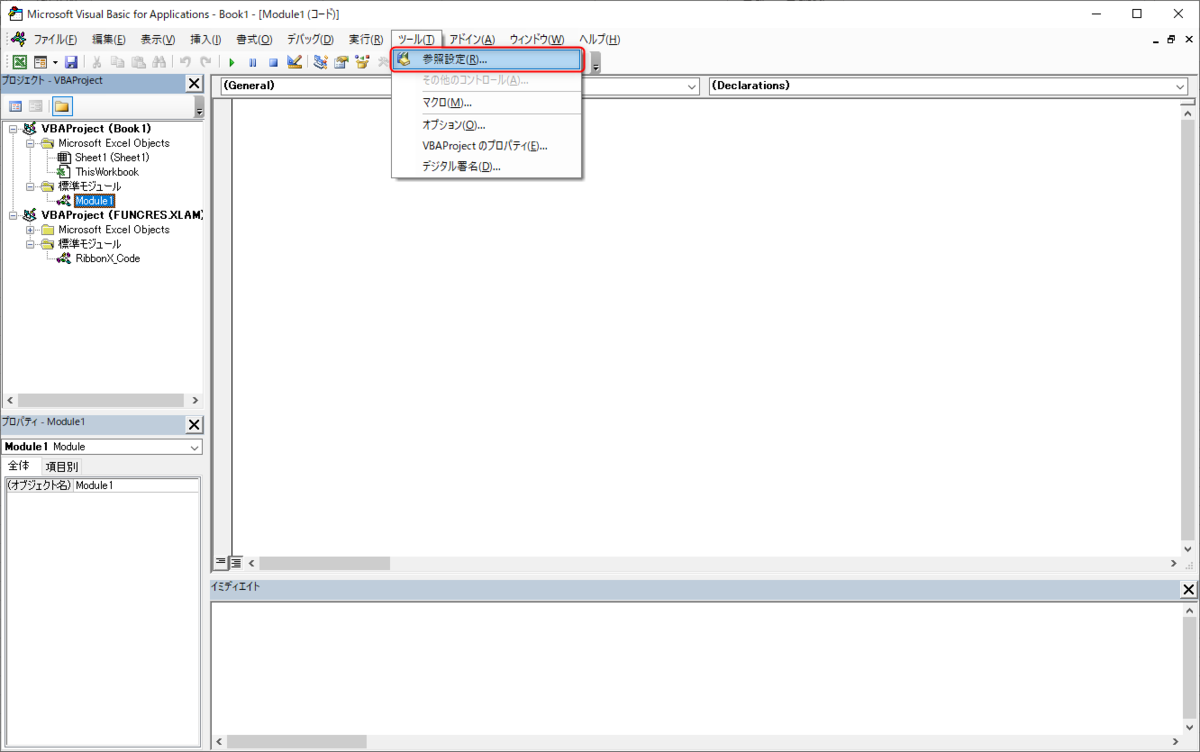Screen dimensions: 1200x752
Task: Expand Microsoft Excel Objects under FUNCRES.XLAM
Action: [30, 230]
